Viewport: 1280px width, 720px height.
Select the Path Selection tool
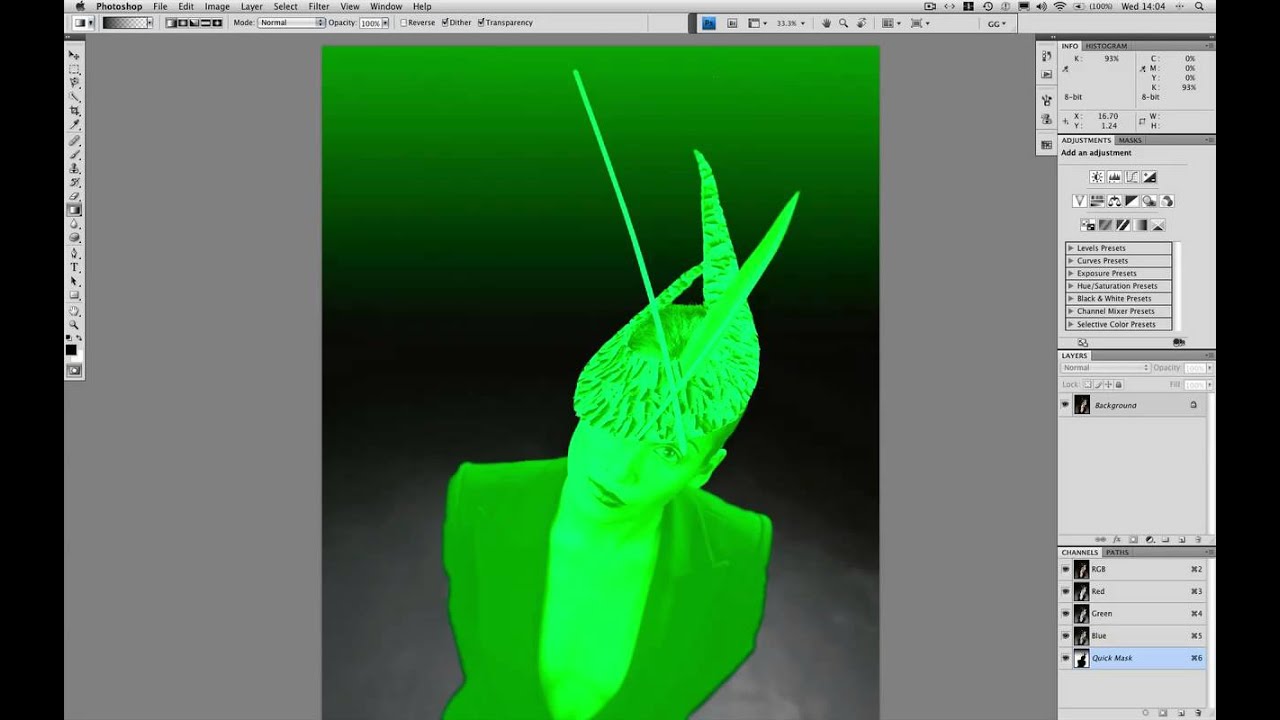(x=74, y=281)
